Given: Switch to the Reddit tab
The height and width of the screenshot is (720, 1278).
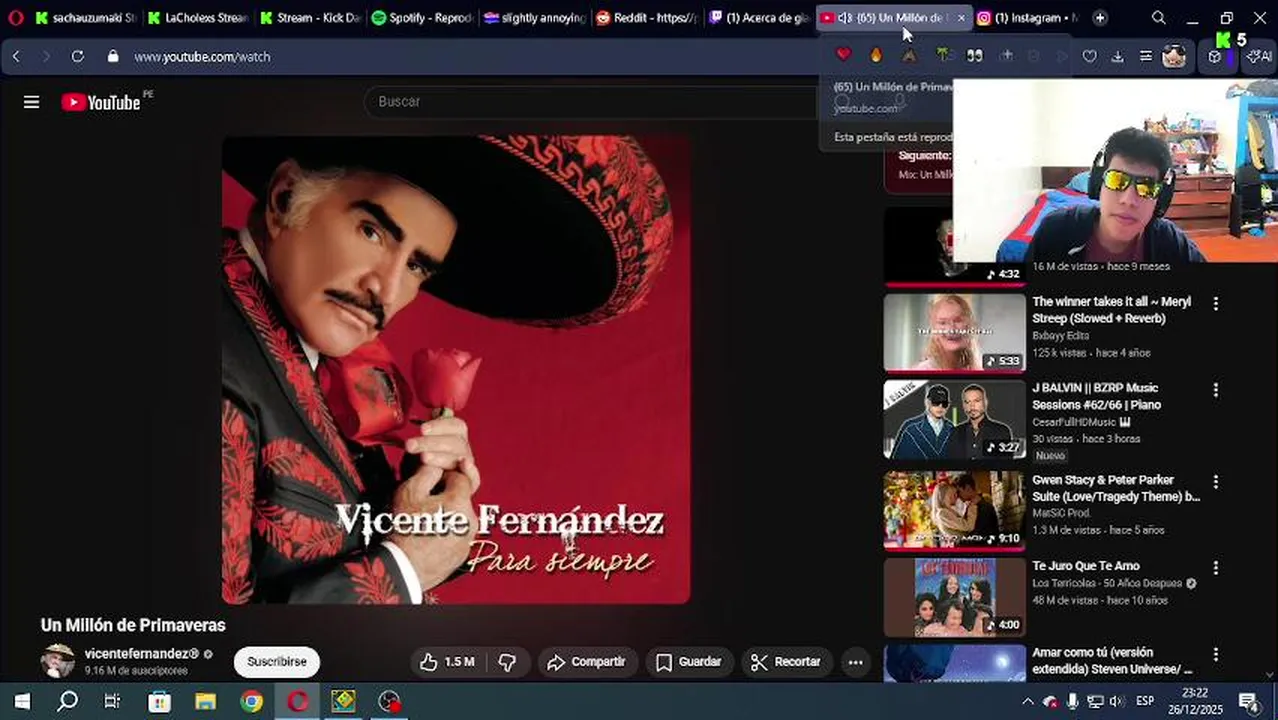Looking at the screenshot, I should tap(647, 18).
